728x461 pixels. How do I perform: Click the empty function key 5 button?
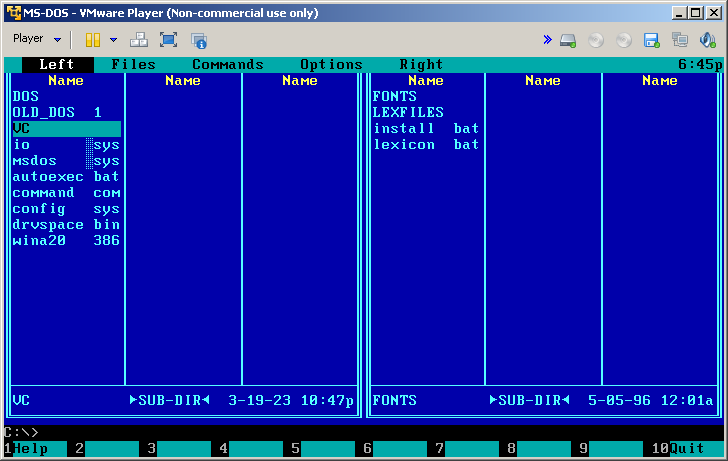point(323,448)
